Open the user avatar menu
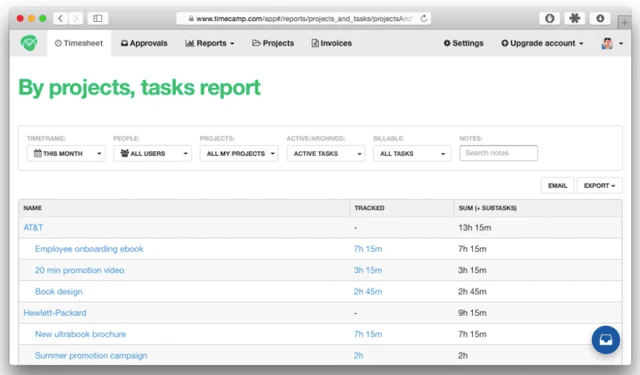This screenshot has height=375, width=640. [x=612, y=43]
